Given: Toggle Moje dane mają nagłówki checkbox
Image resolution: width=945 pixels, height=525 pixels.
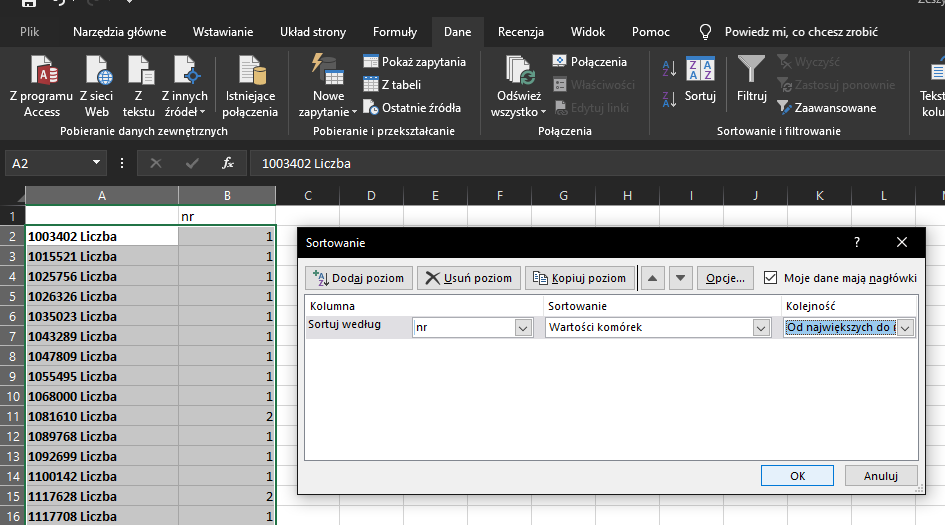Looking at the screenshot, I should click(770, 278).
